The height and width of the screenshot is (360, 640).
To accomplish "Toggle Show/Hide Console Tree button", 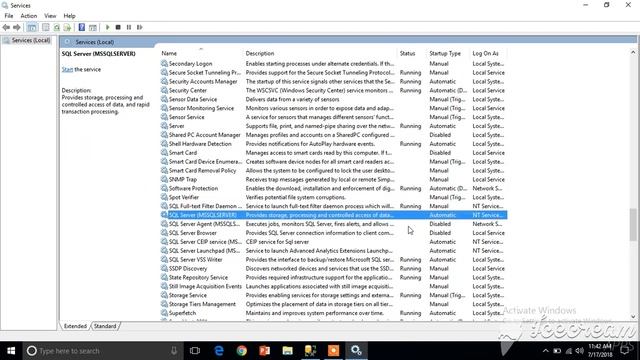I will point(32,27).
